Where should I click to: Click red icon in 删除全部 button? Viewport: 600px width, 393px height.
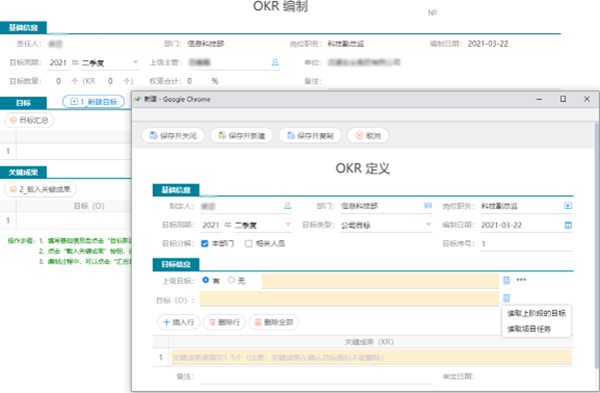pyautogui.click(x=258, y=322)
